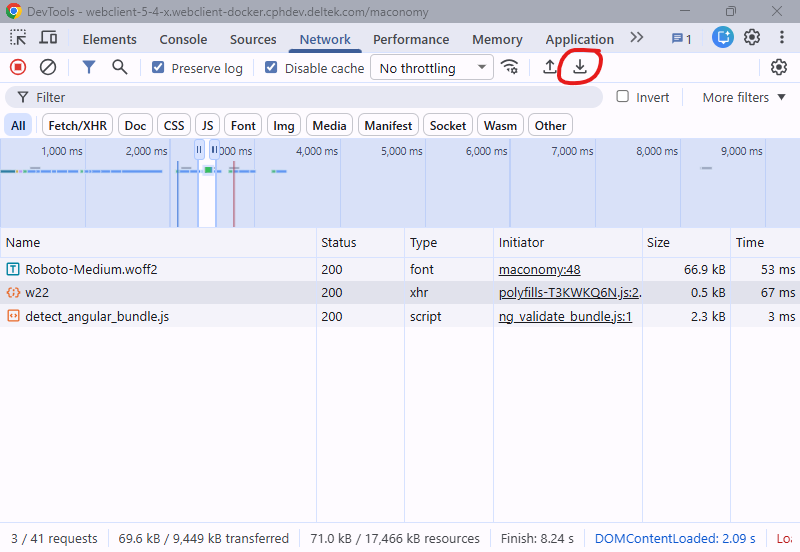
Task: Select the Network tab
Action: (x=325, y=39)
